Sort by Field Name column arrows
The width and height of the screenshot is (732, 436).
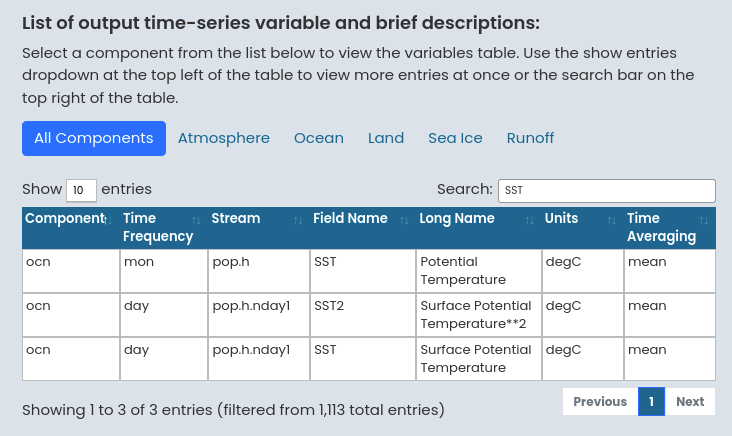(404, 220)
